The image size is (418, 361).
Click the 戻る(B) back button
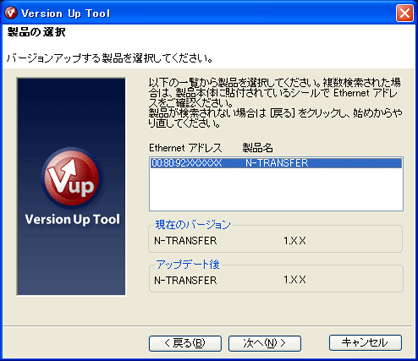185,343
